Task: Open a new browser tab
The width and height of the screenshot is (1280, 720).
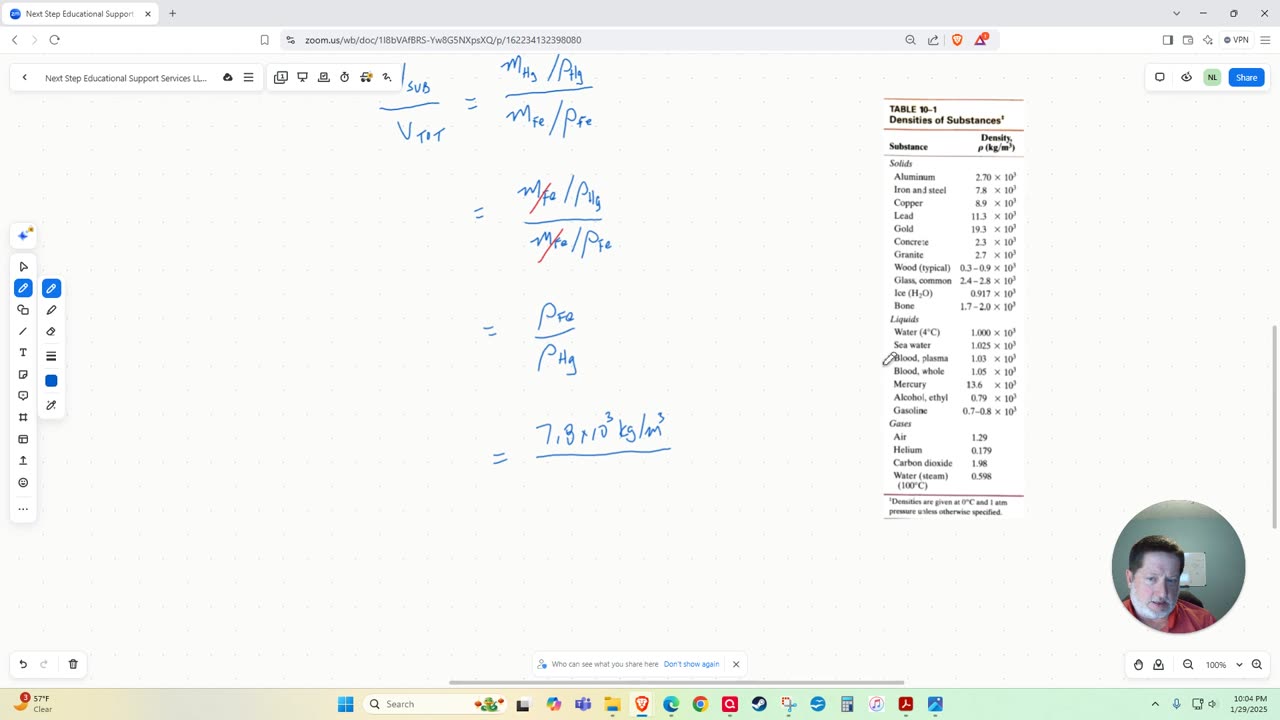Action: tap(172, 13)
